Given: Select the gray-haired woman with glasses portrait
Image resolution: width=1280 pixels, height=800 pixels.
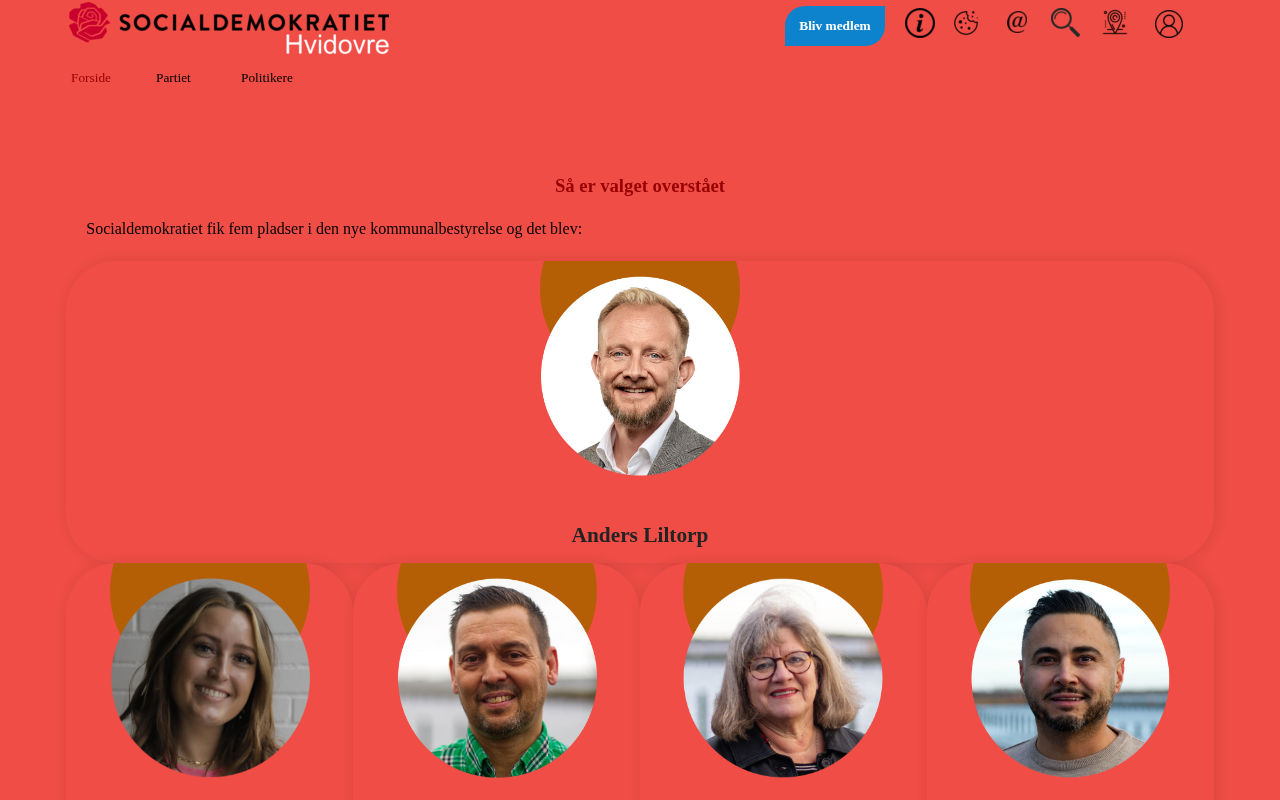Looking at the screenshot, I should [783, 678].
